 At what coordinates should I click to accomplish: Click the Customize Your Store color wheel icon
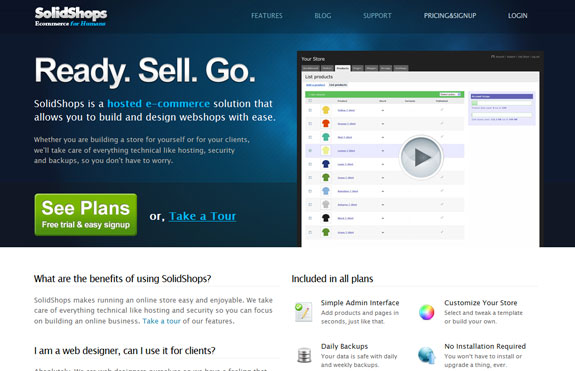pos(426,312)
